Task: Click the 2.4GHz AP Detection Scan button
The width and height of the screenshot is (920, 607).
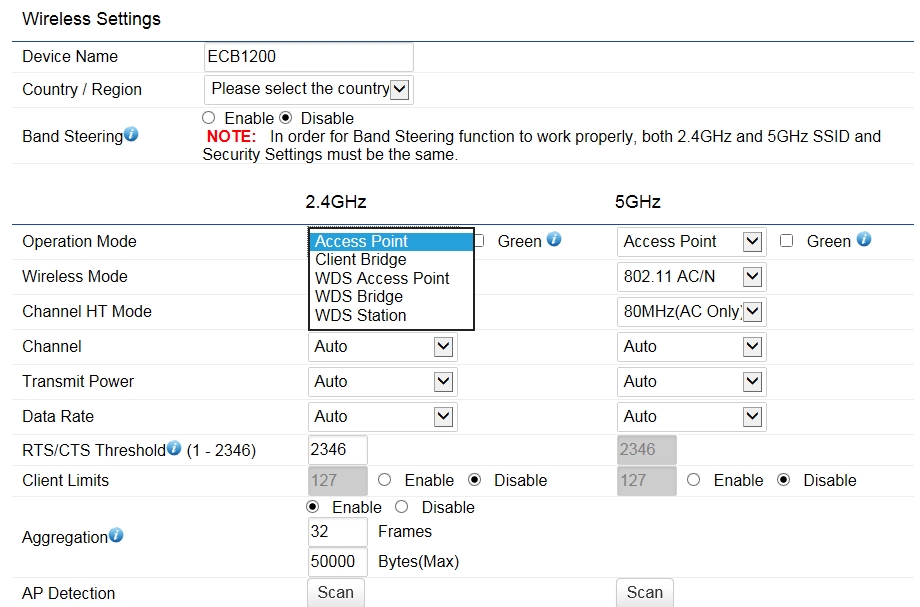Action: point(335,592)
